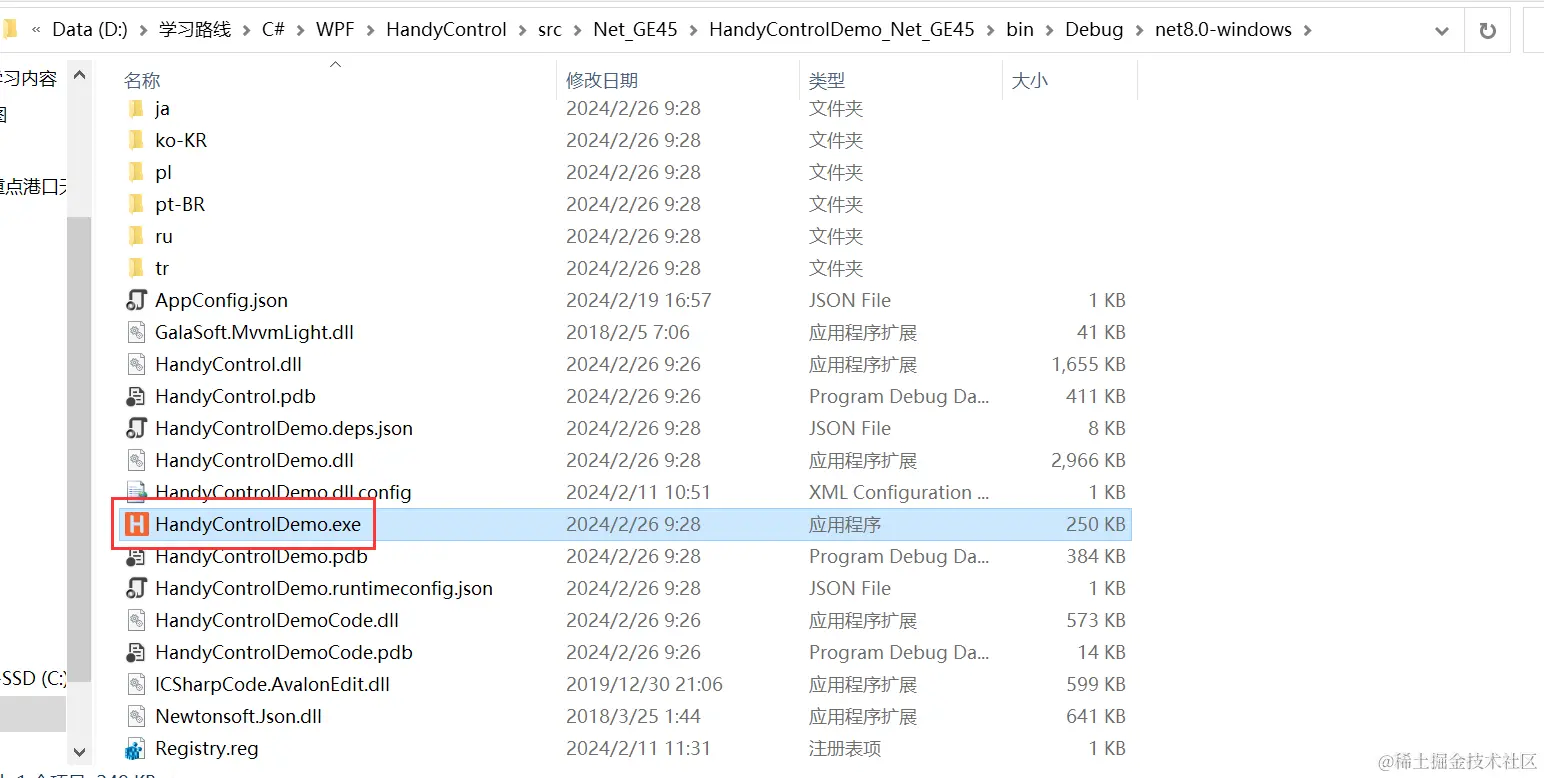Select the ru folder icon
The image size is (1544, 778).
[137, 236]
